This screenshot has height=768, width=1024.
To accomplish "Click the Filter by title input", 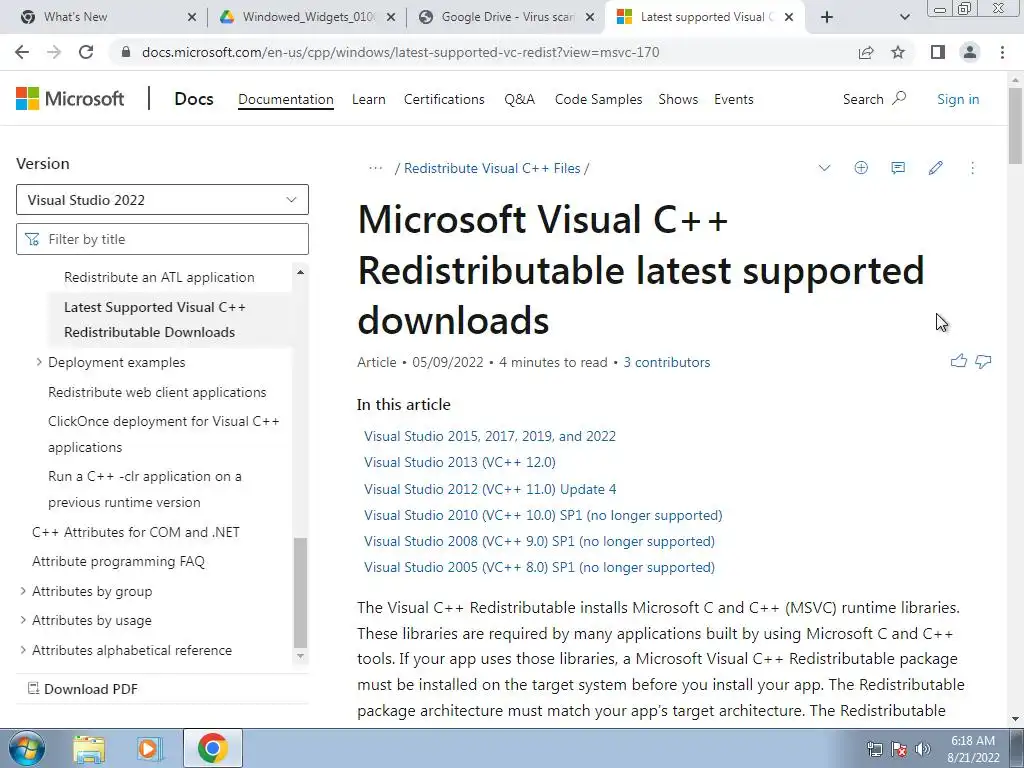I will pyautogui.click(x=162, y=239).
